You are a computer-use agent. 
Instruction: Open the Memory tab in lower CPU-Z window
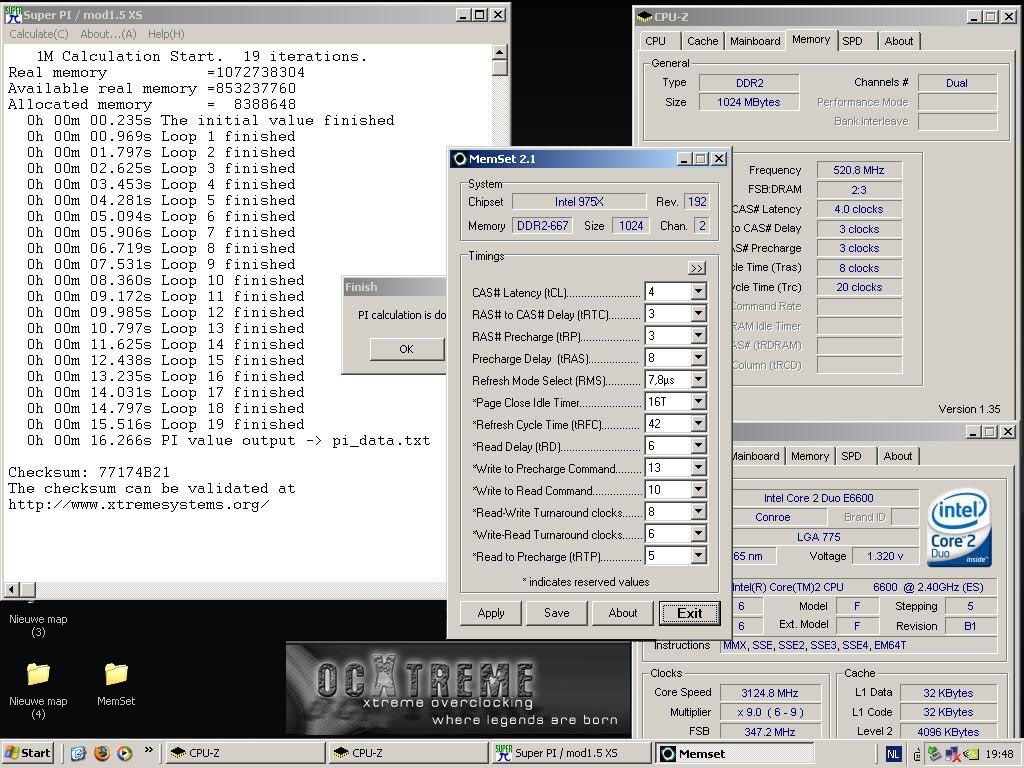tap(810, 456)
